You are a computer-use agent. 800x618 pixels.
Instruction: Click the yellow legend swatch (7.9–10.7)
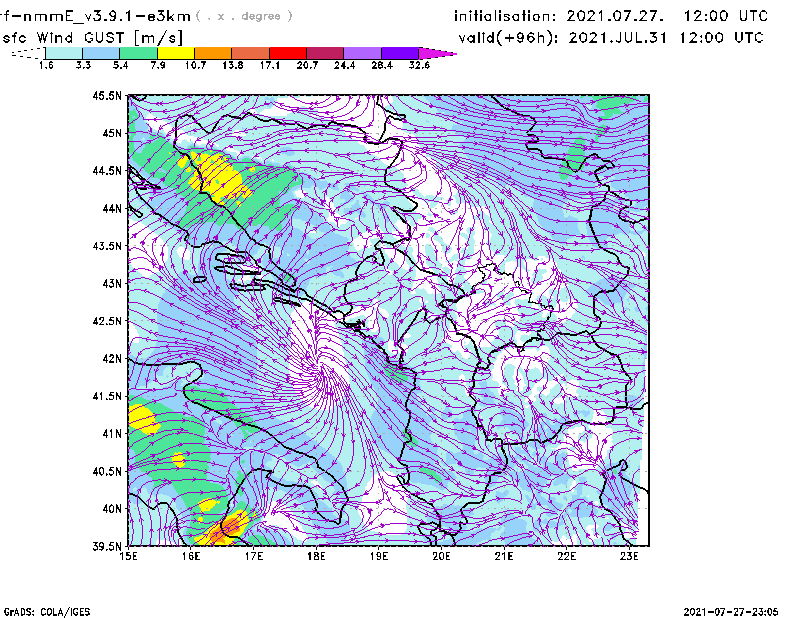(176, 53)
